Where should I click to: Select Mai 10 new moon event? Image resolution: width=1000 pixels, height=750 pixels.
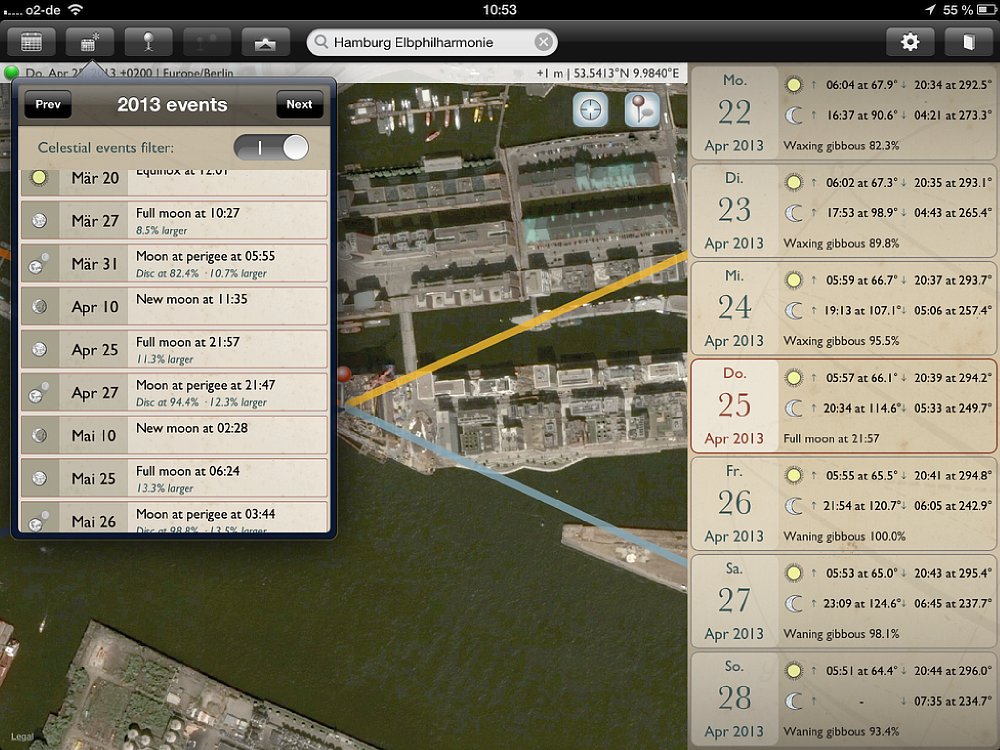pos(174,435)
